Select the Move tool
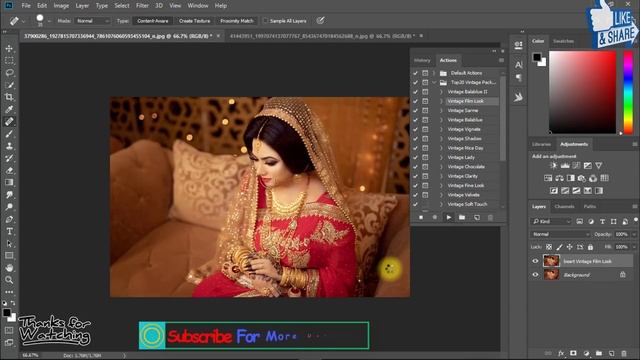This screenshot has width=640, height=360. (9, 49)
